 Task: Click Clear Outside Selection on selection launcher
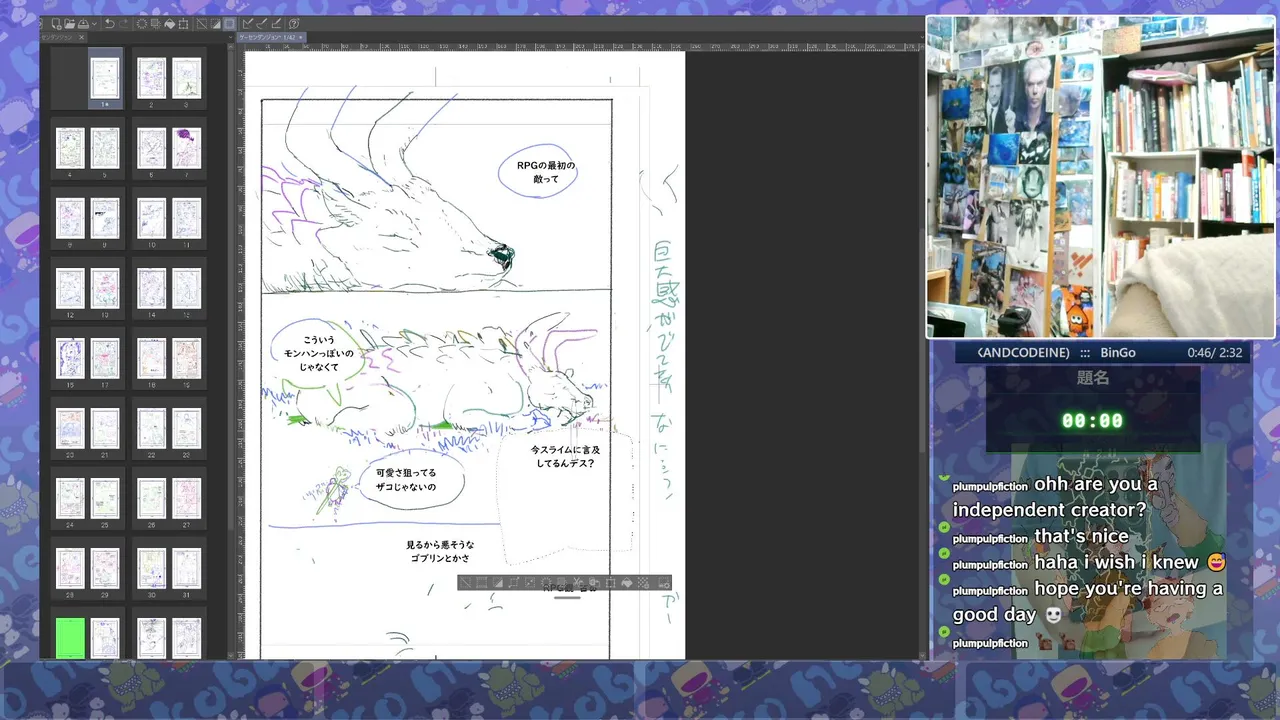tap(562, 583)
